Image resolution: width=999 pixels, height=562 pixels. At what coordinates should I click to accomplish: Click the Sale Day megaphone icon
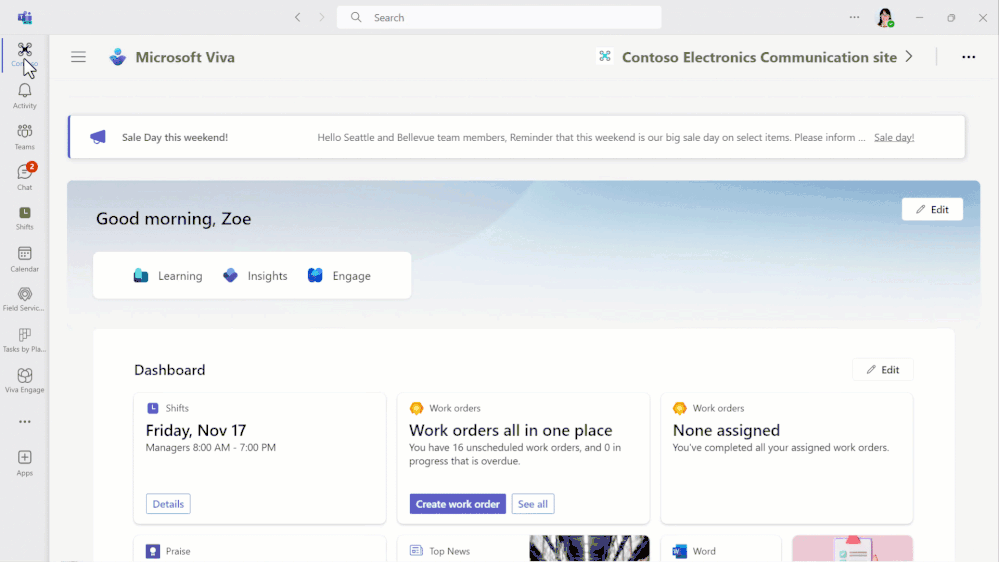click(x=98, y=137)
